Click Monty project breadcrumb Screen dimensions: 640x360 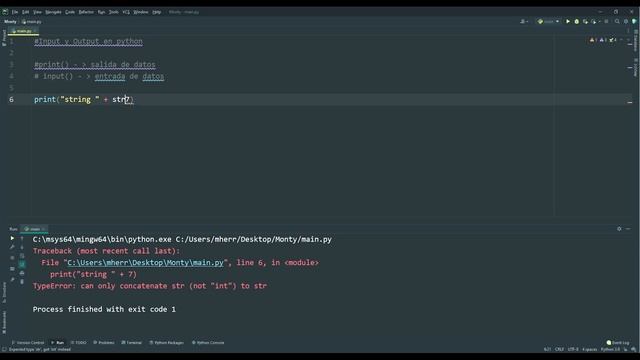point(10,22)
